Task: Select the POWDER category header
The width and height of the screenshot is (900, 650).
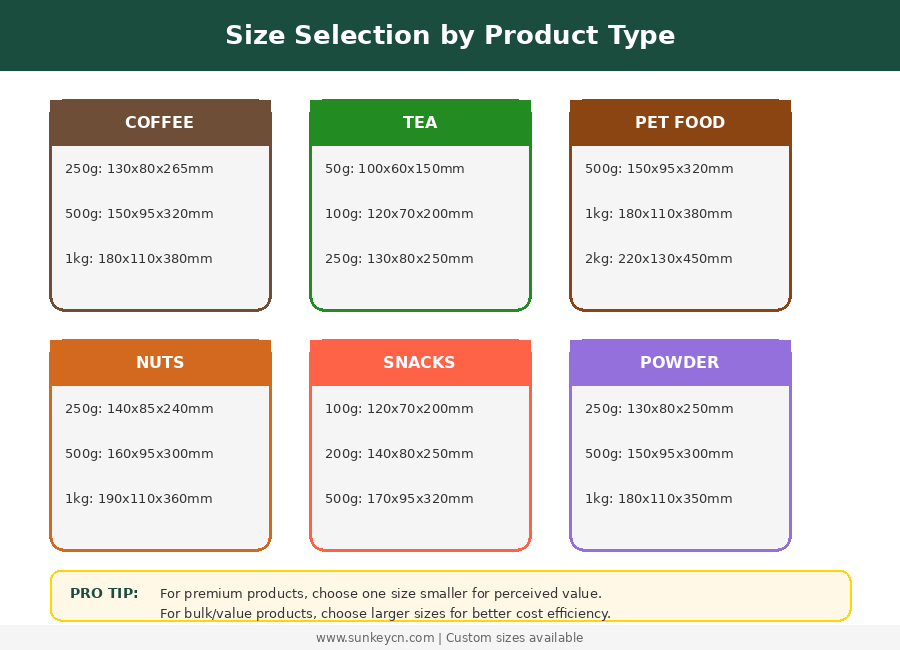Action: 680,363
